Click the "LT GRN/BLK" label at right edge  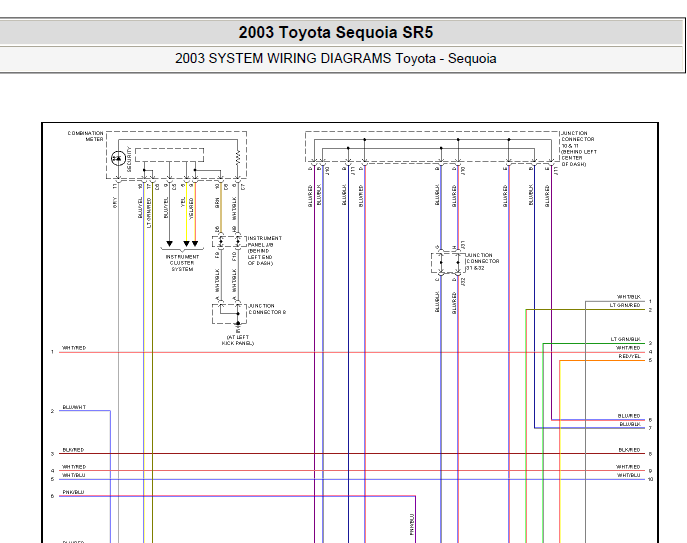tap(626, 339)
